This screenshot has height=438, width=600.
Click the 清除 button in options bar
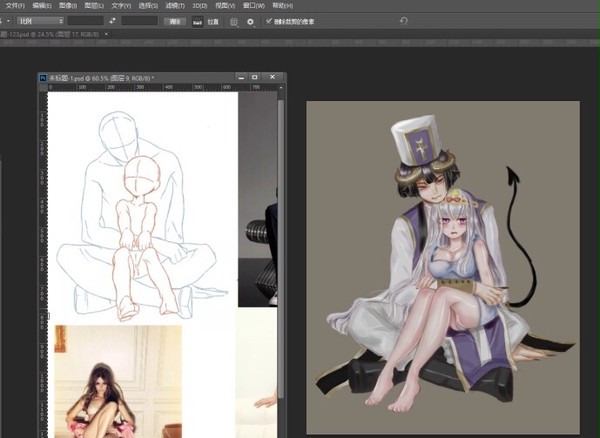pyautogui.click(x=175, y=21)
